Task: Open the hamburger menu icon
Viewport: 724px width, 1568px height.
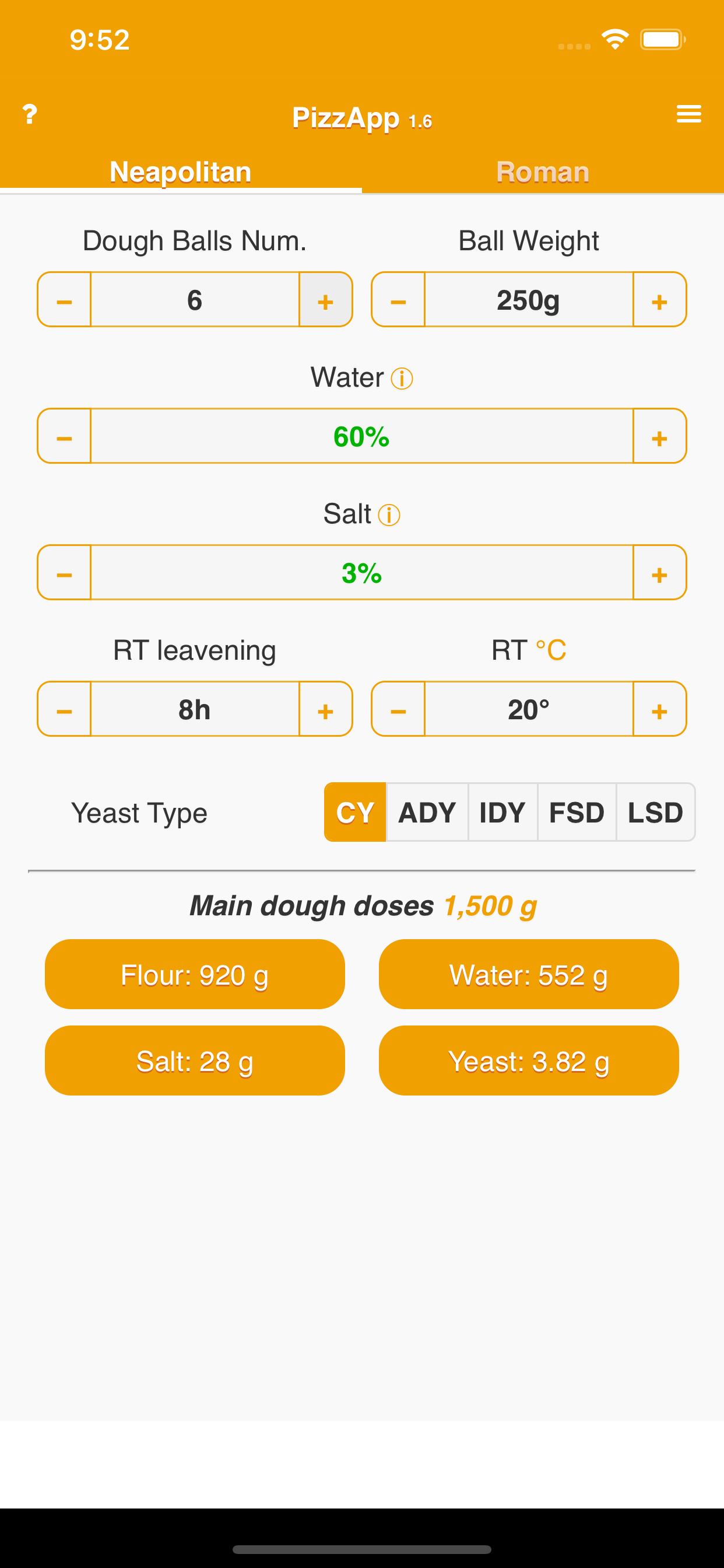Action: coord(688,114)
